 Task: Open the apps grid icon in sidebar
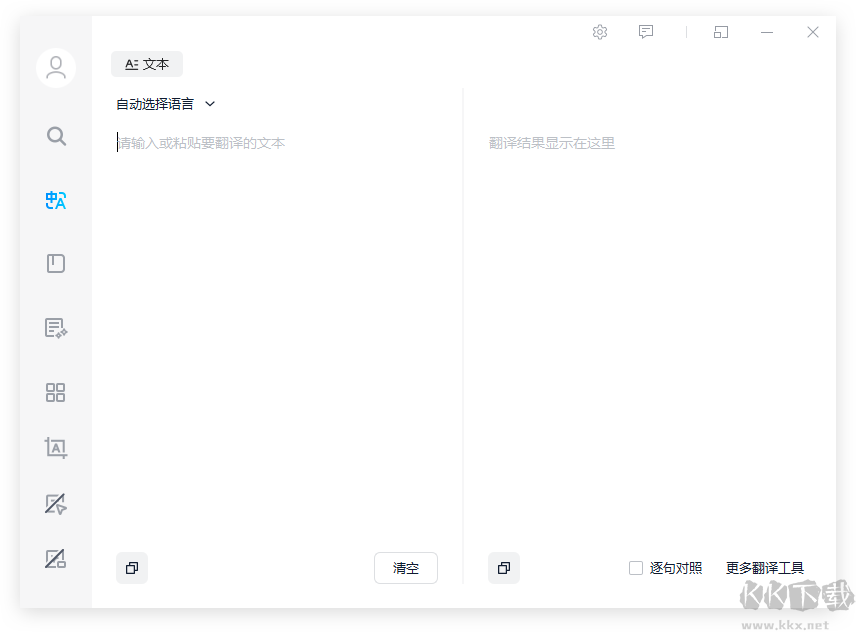56,392
